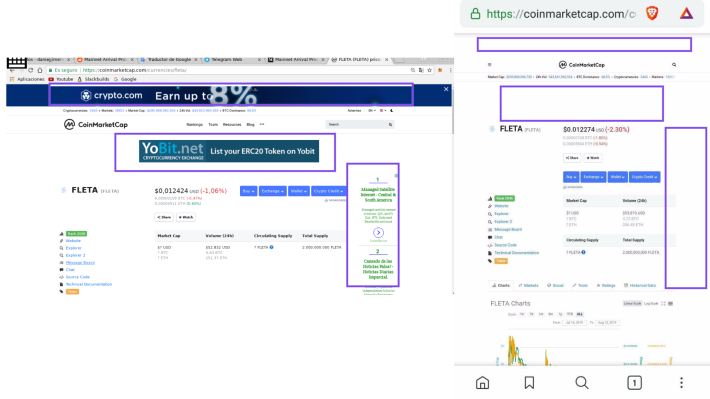
Task: Click the desktop CoinMarketCap Search field
Action: pos(360,124)
